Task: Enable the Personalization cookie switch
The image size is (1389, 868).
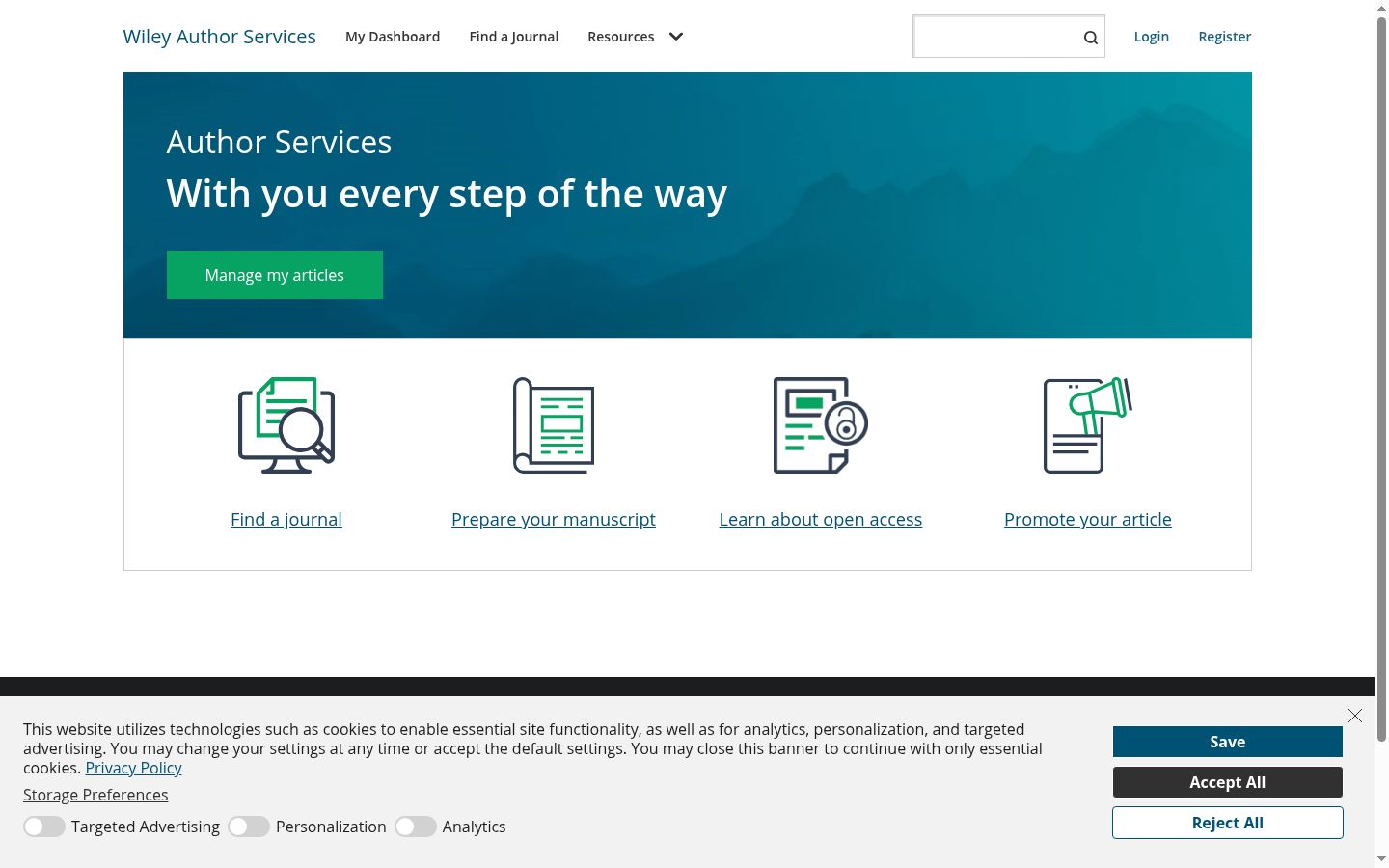Action: pyautogui.click(x=249, y=827)
